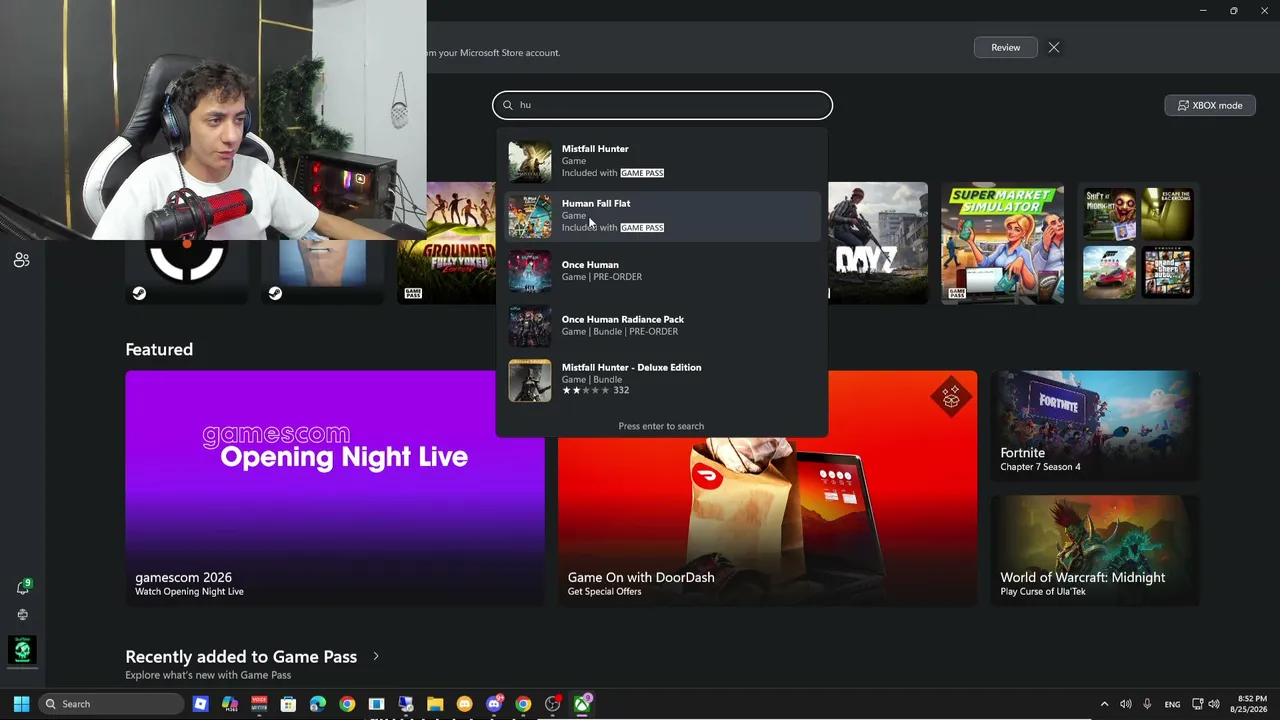This screenshot has height=720, width=1280.
Task: Open the Social friends icon in sidebar
Action: [21, 260]
